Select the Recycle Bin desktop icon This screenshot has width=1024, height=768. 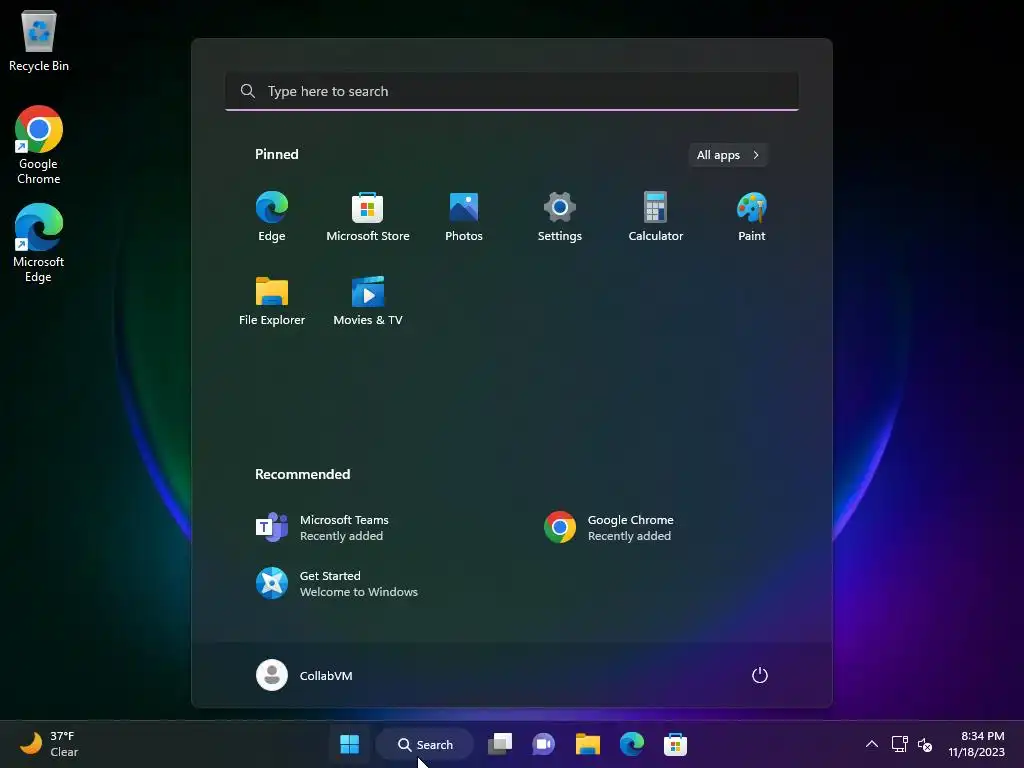[x=39, y=39]
